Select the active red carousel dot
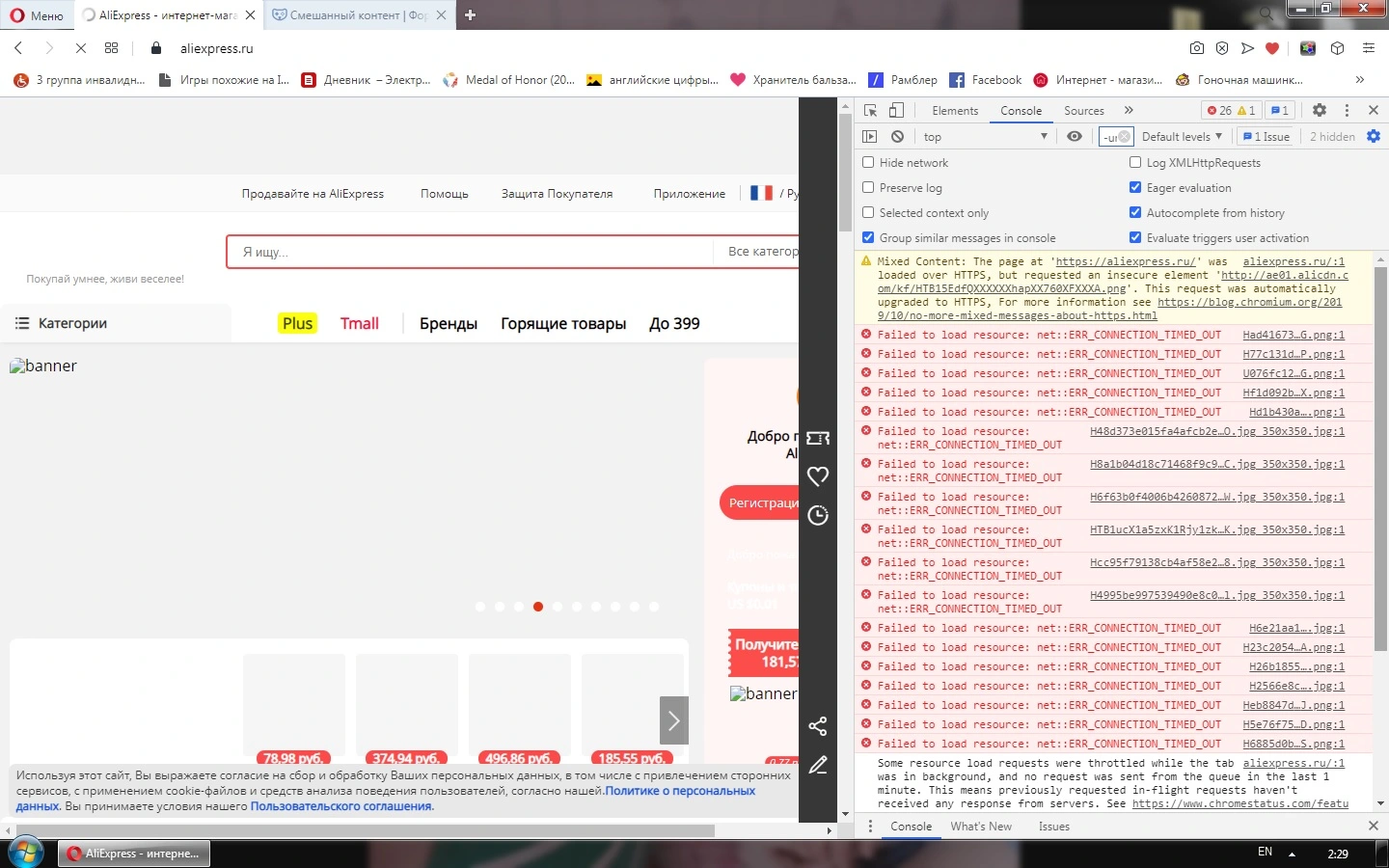 (538, 607)
